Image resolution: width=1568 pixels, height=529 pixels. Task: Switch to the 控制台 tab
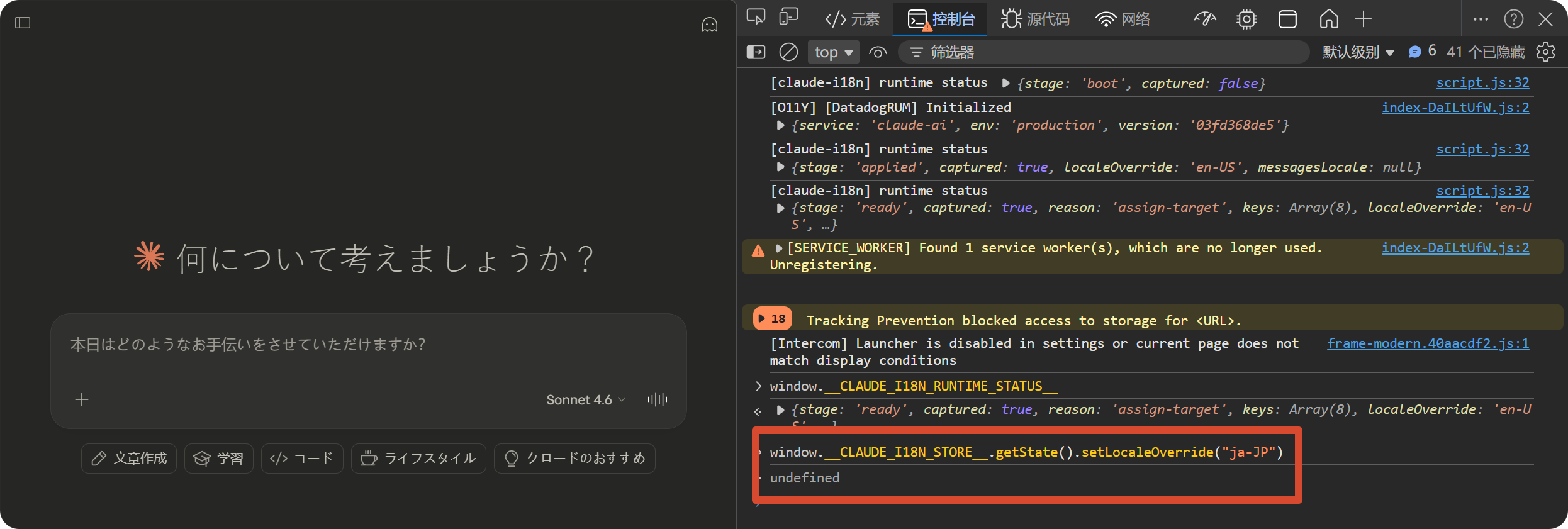coord(941,19)
